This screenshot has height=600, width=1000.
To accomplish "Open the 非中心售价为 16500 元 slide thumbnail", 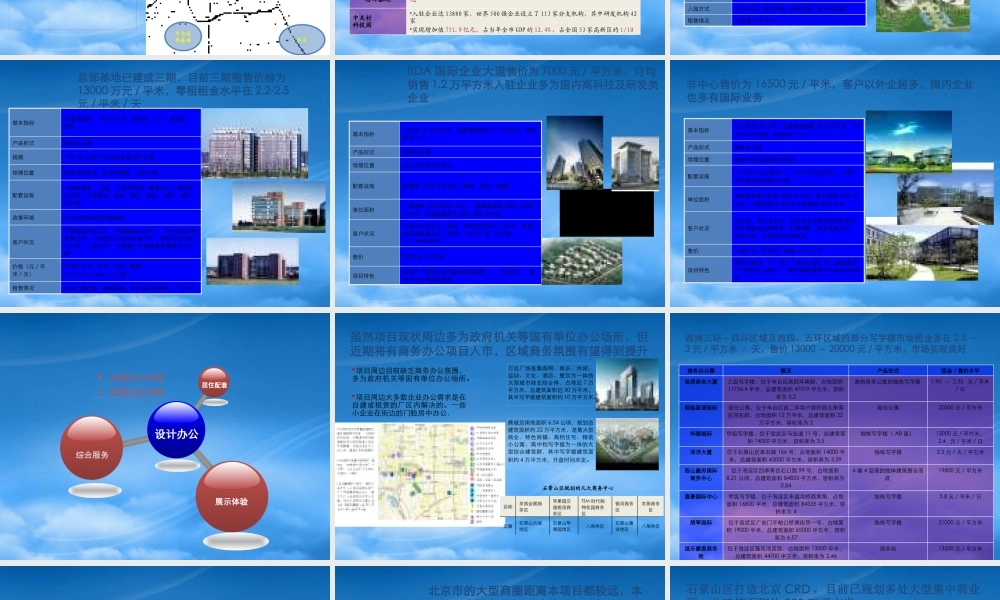I will (835, 183).
